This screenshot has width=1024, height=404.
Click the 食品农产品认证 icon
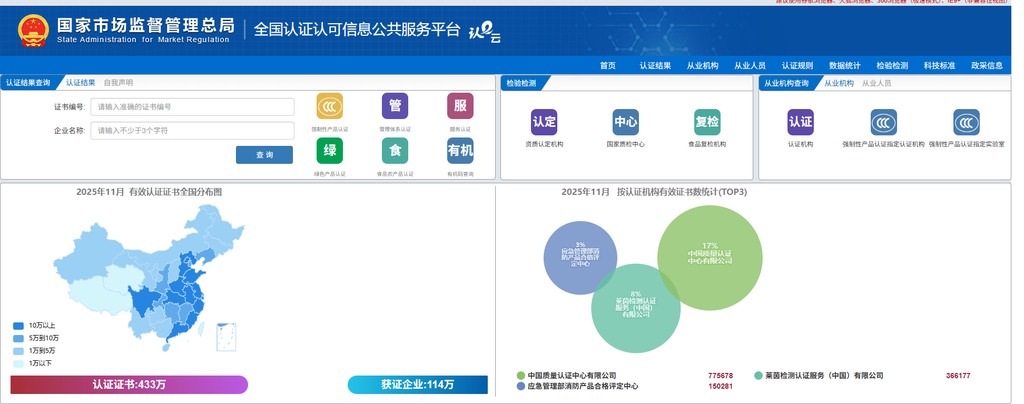[x=395, y=151]
